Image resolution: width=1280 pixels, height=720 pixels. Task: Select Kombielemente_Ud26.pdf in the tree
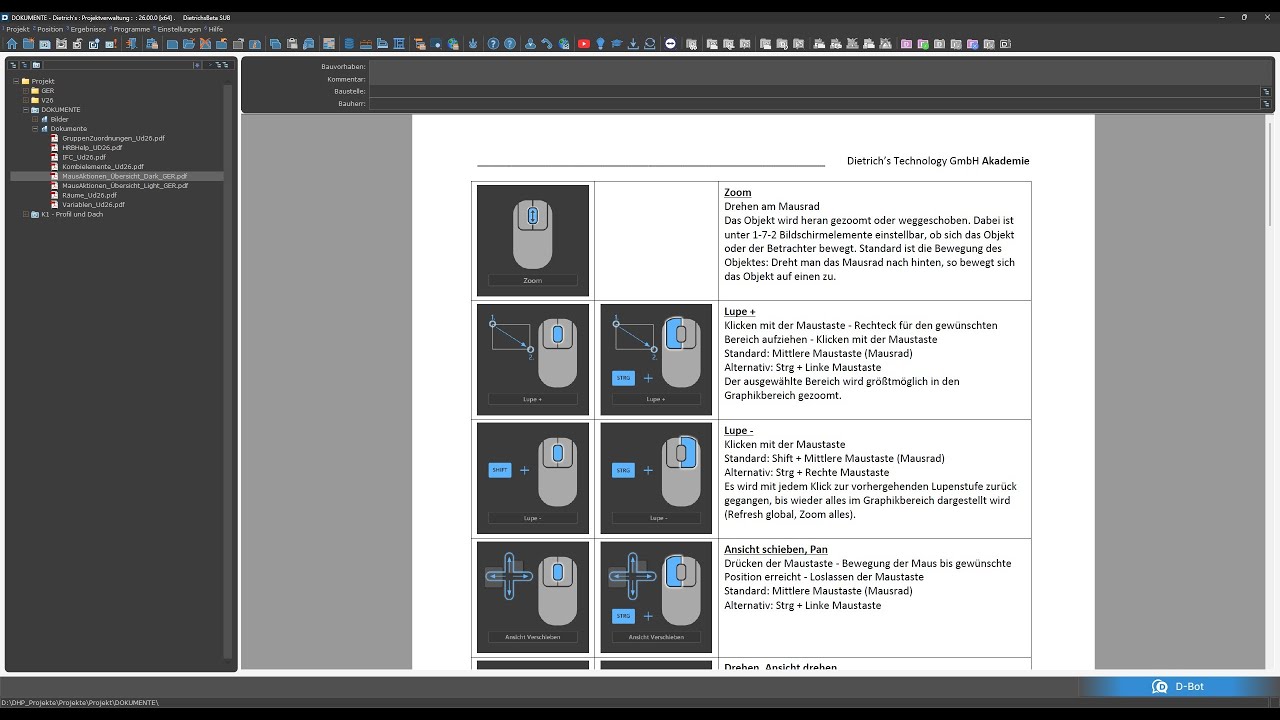click(x=103, y=167)
